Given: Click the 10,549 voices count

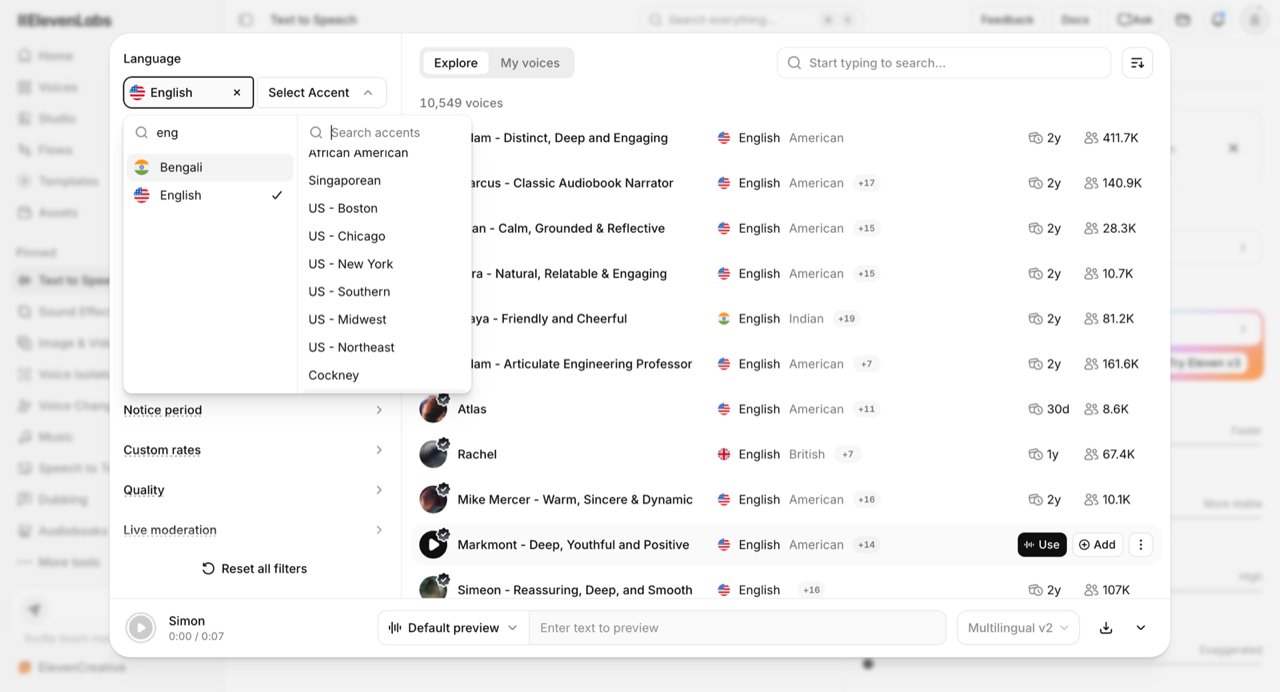Looking at the screenshot, I should point(461,103).
